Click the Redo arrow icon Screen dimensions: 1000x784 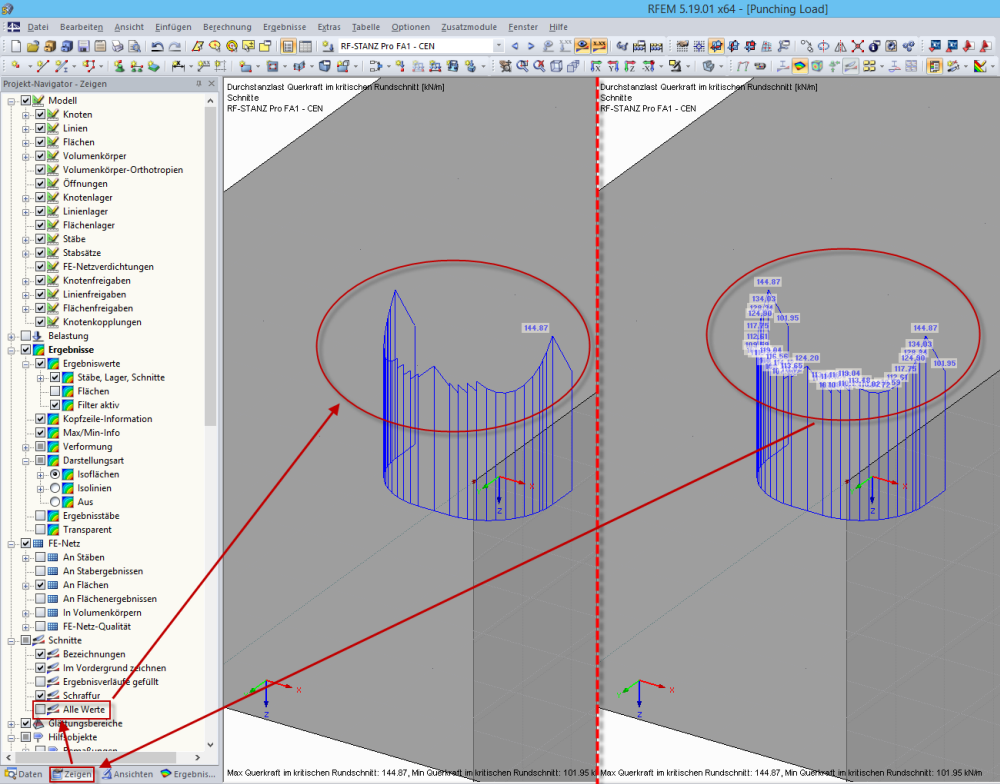tap(174, 46)
